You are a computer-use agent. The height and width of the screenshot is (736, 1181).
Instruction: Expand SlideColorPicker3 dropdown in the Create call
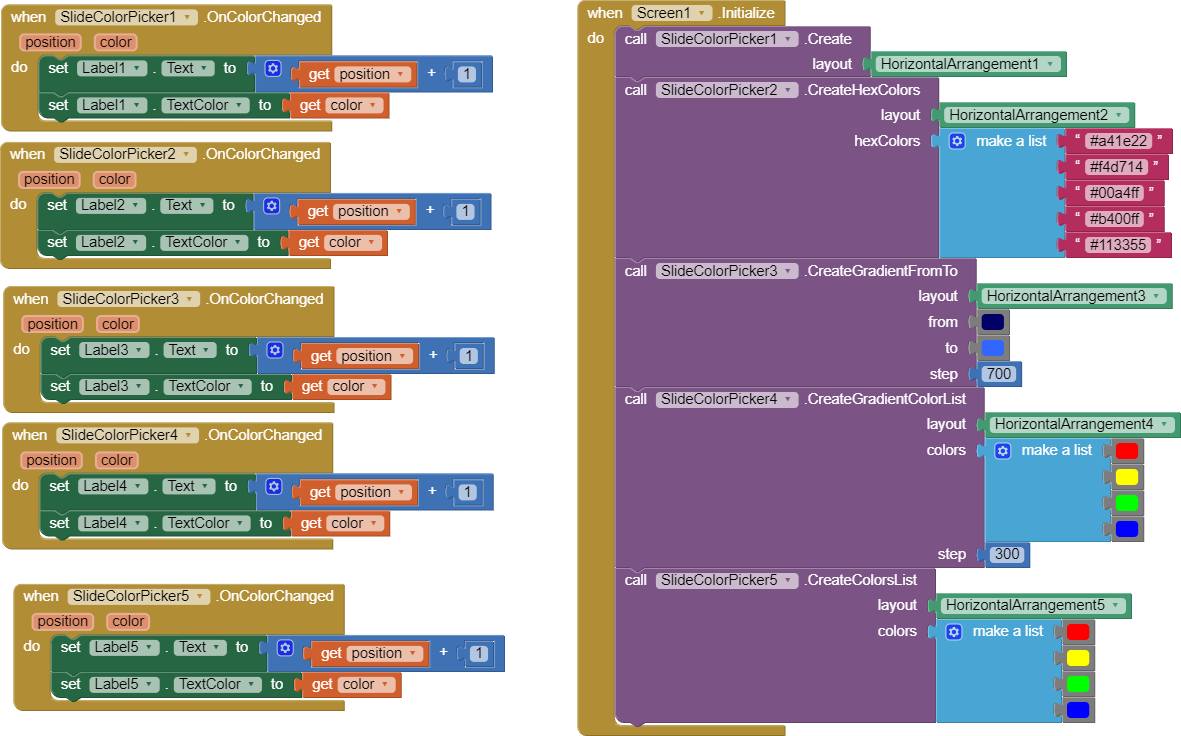point(790,271)
